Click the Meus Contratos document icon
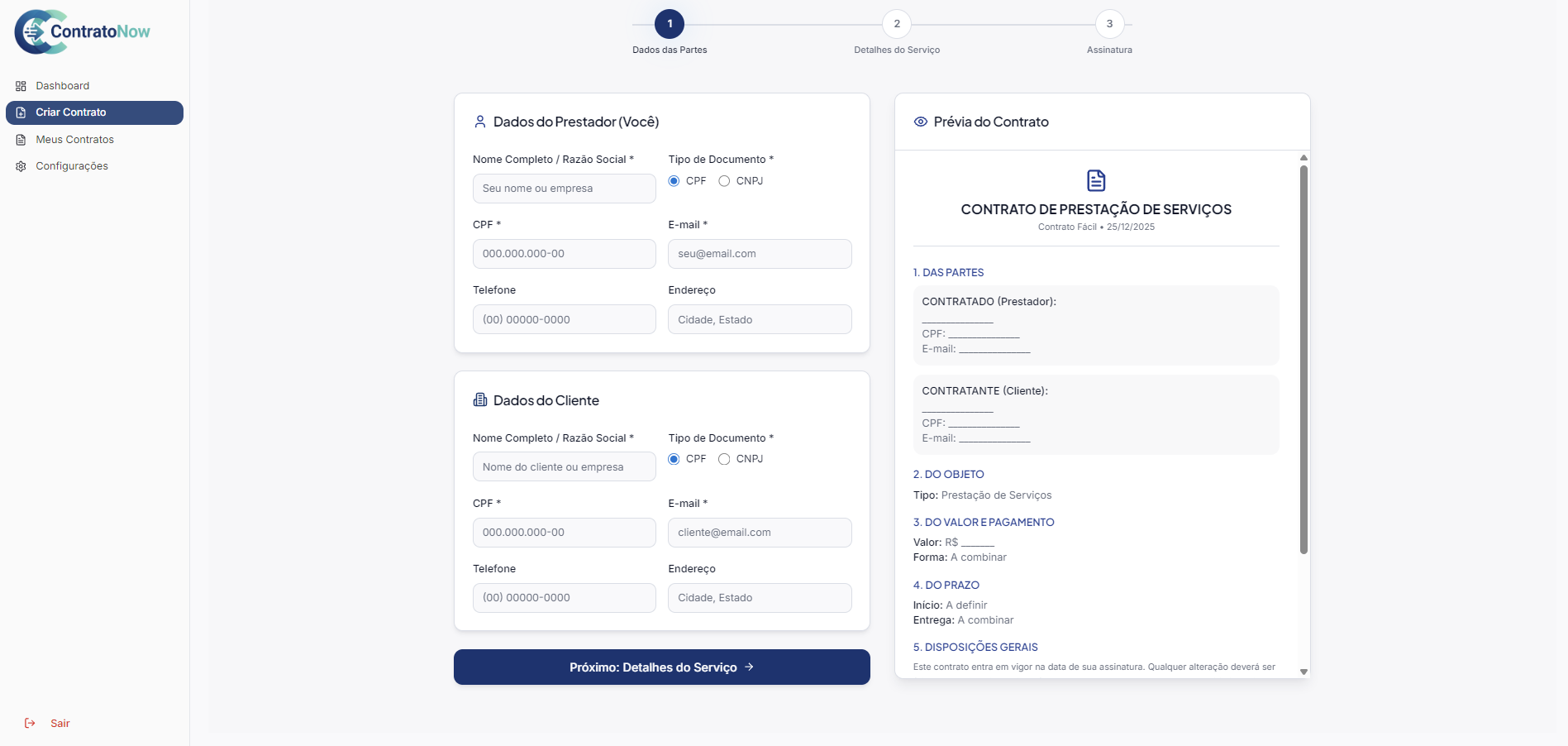The height and width of the screenshot is (746, 1568). pos(21,140)
